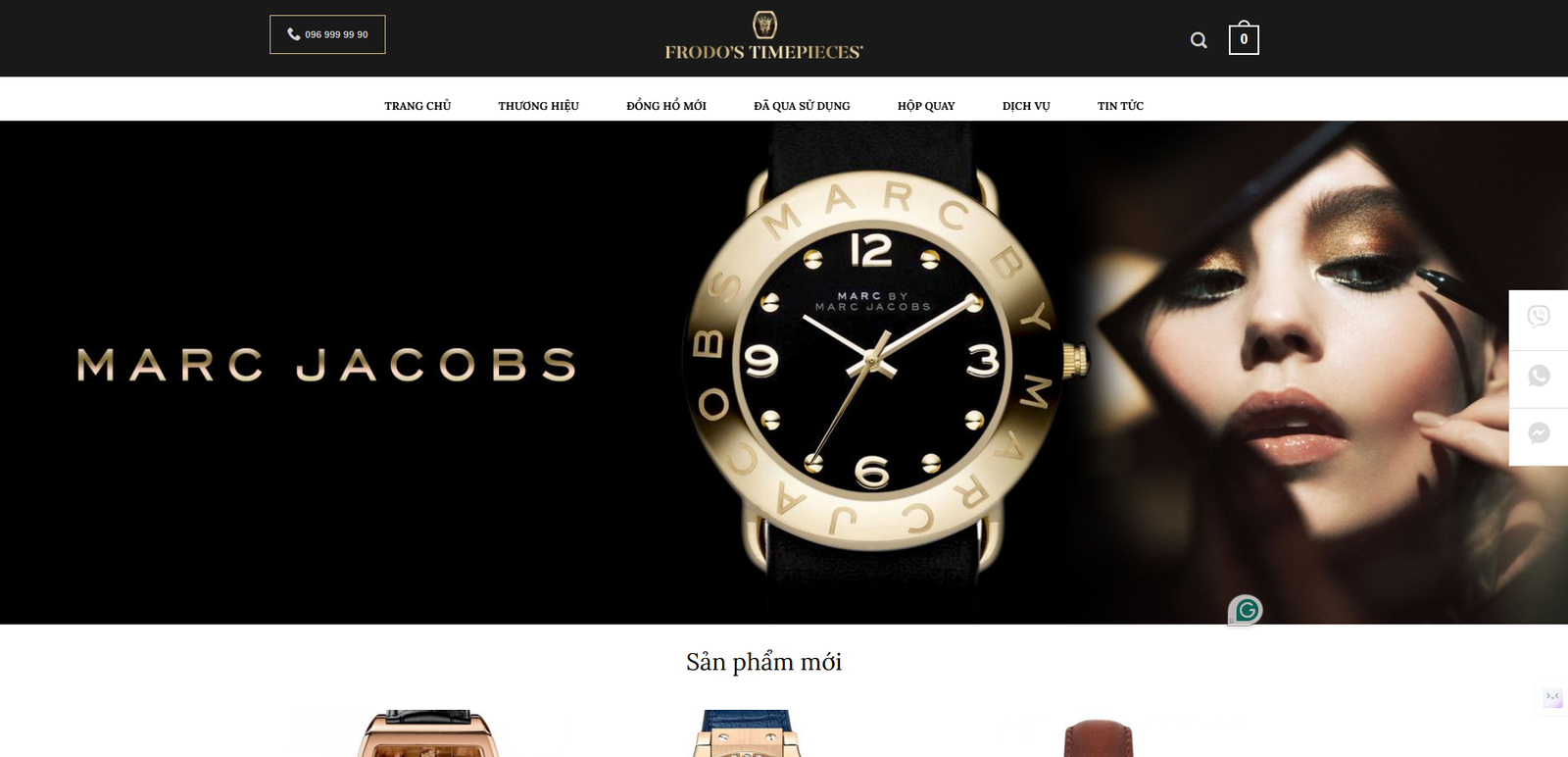
Task: Click the crown logo above Frodo's Timepieces
Action: [x=764, y=25]
